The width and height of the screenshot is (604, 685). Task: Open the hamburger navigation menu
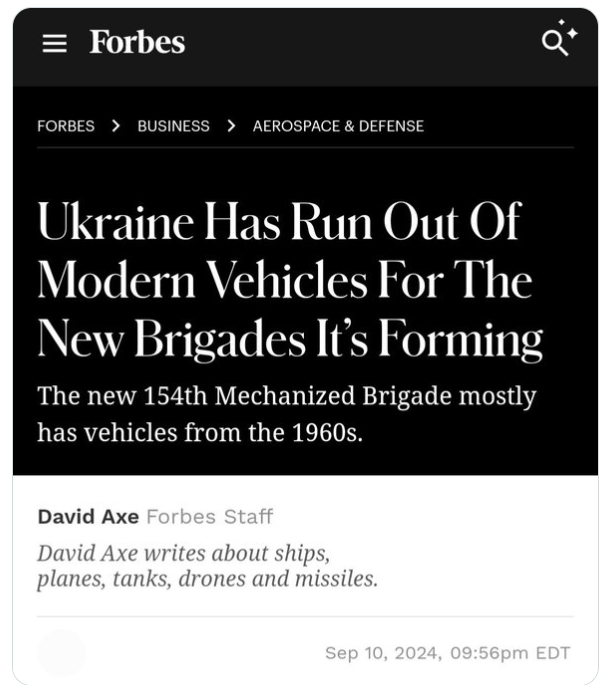tap(53, 43)
